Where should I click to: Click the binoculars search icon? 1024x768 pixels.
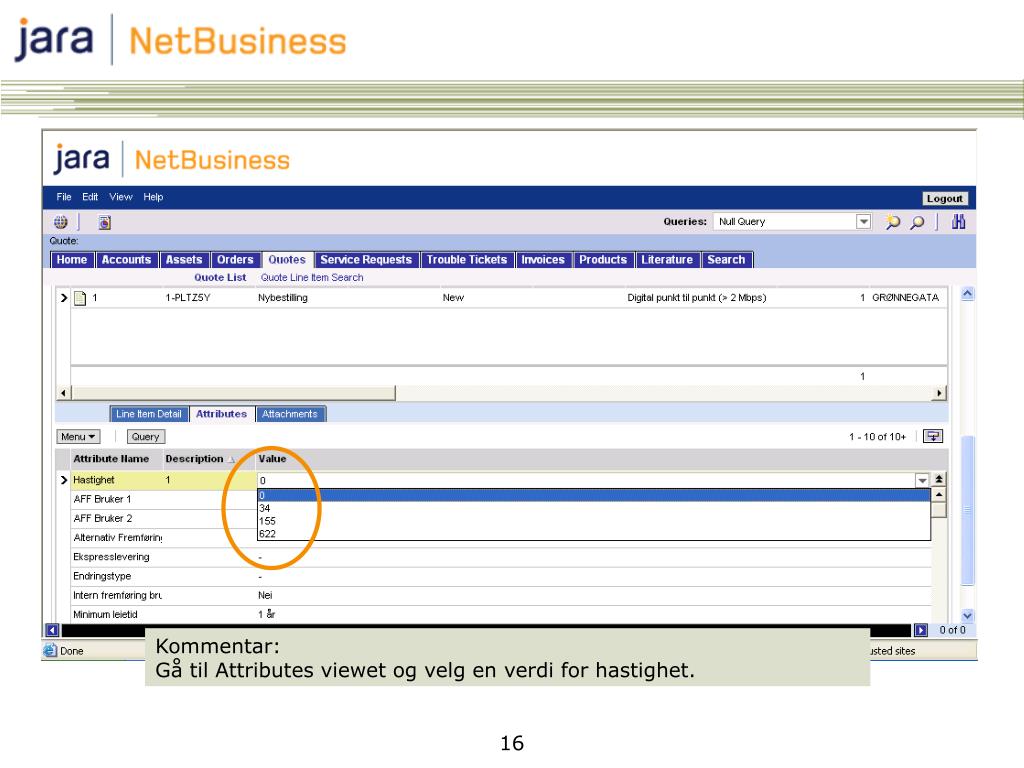click(958, 222)
